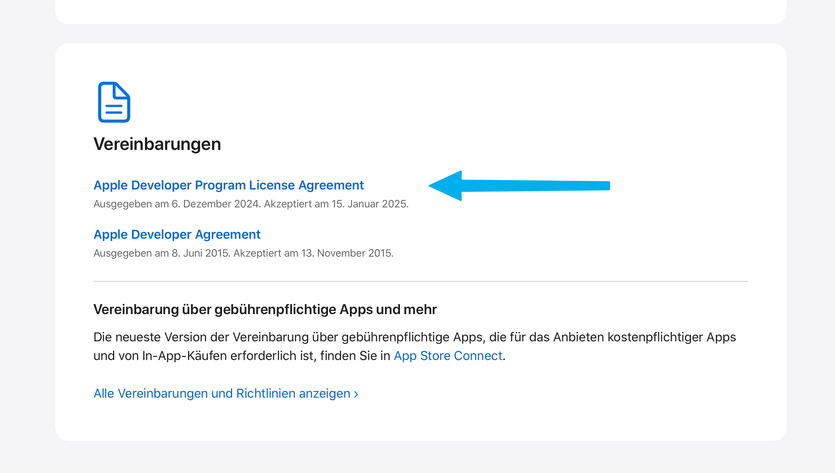Open the Apple Developer Agreement link
The height and width of the screenshot is (473, 835).
pyautogui.click(x=177, y=234)
